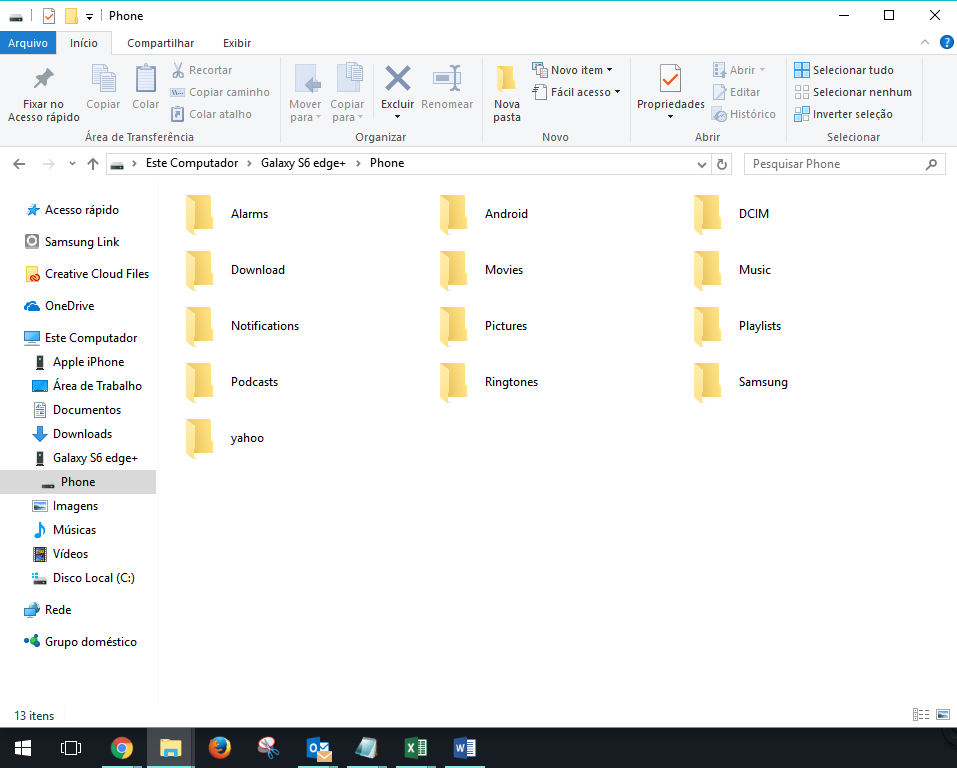The image size is (957, 768).
Task: Click Colar atalho in ribbon
Action: [x=212, y=114]
